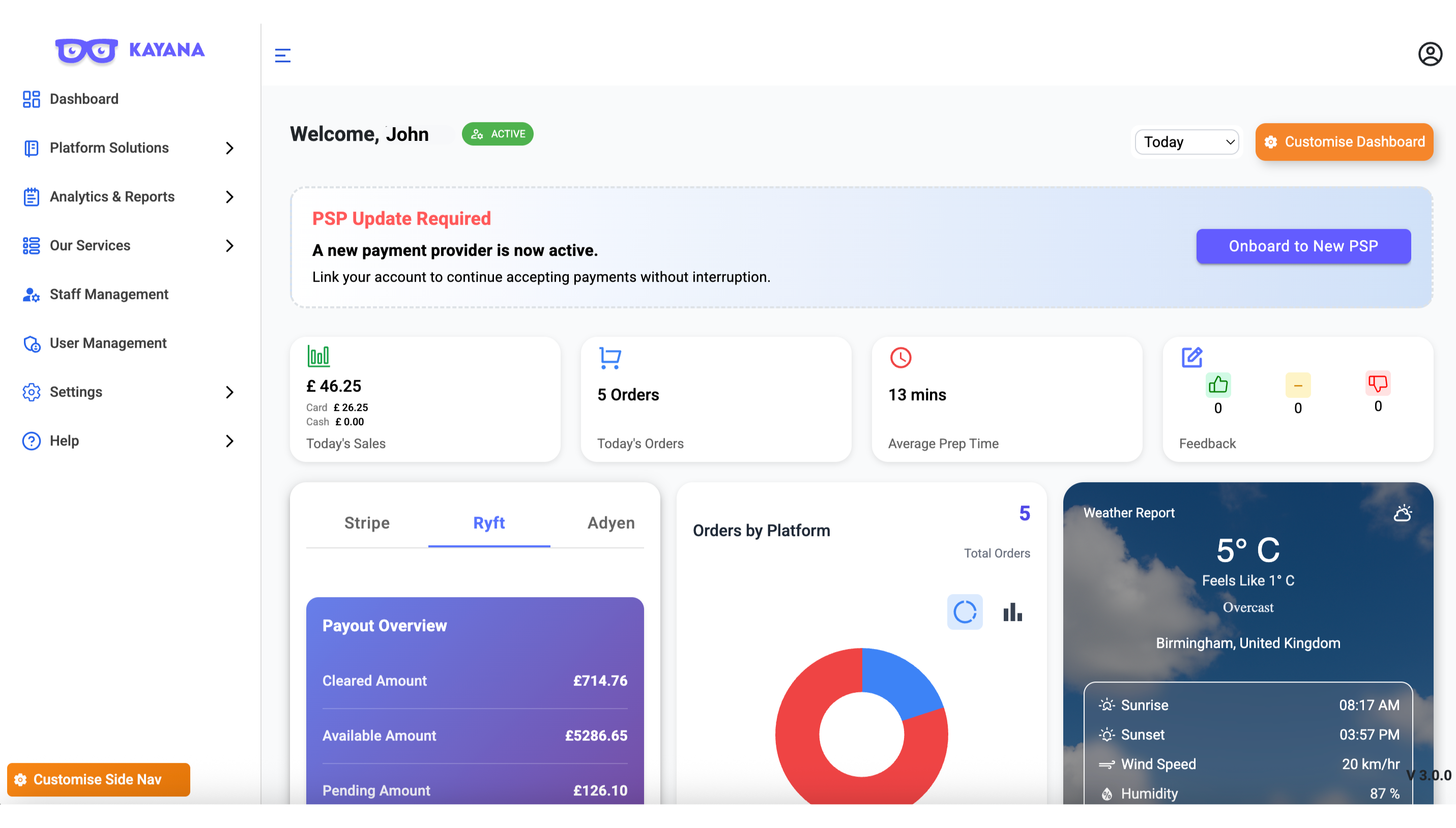Viewport: 1456px width, 828px height.
Task: Click the Payout Overview heading
Action: tap(385, 626)
